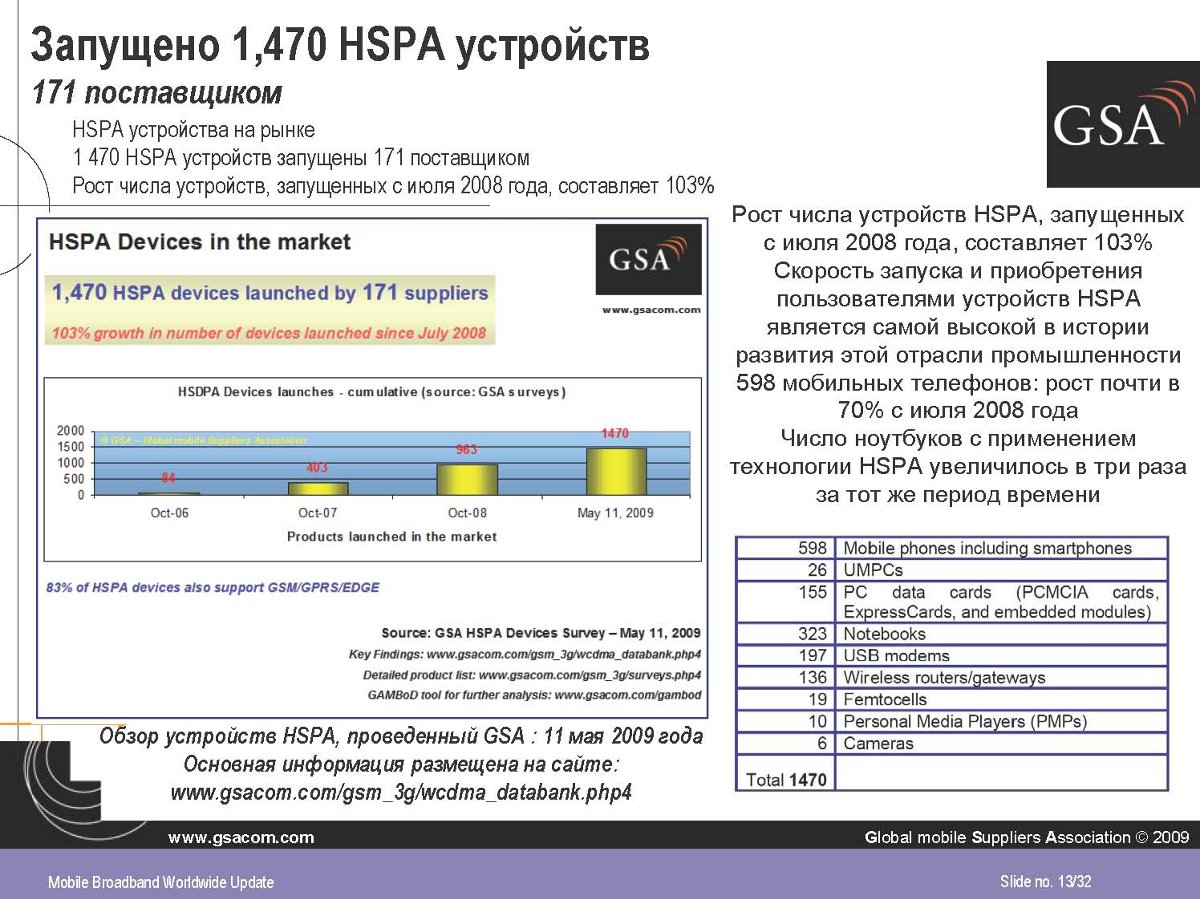The height and width of the screenshot is (899, 1200).
Task: Select the Oct-07 bar labeled 403
Action: click(x=317, y=488)
